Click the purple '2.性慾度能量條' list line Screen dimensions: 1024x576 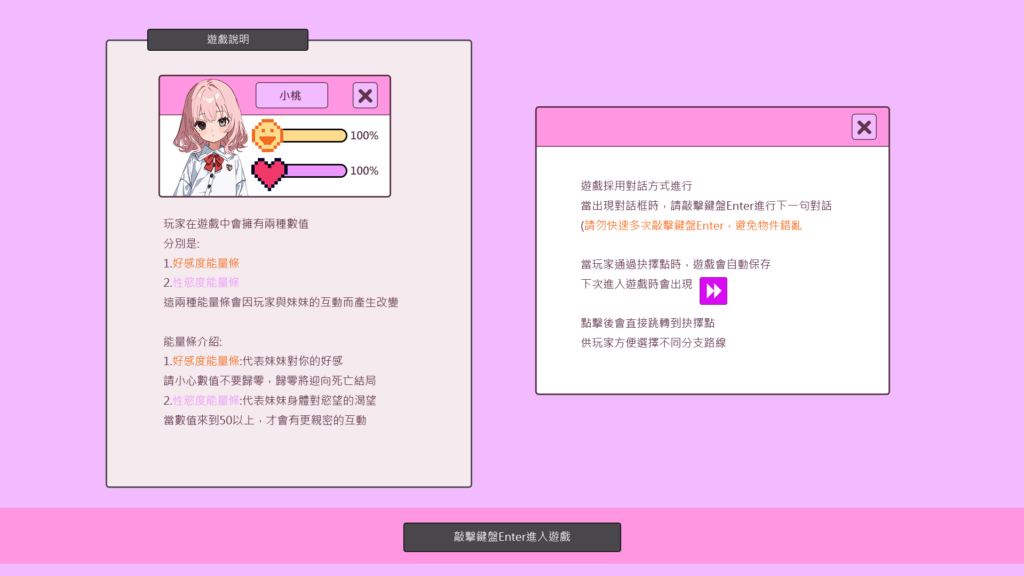(201, 283)
